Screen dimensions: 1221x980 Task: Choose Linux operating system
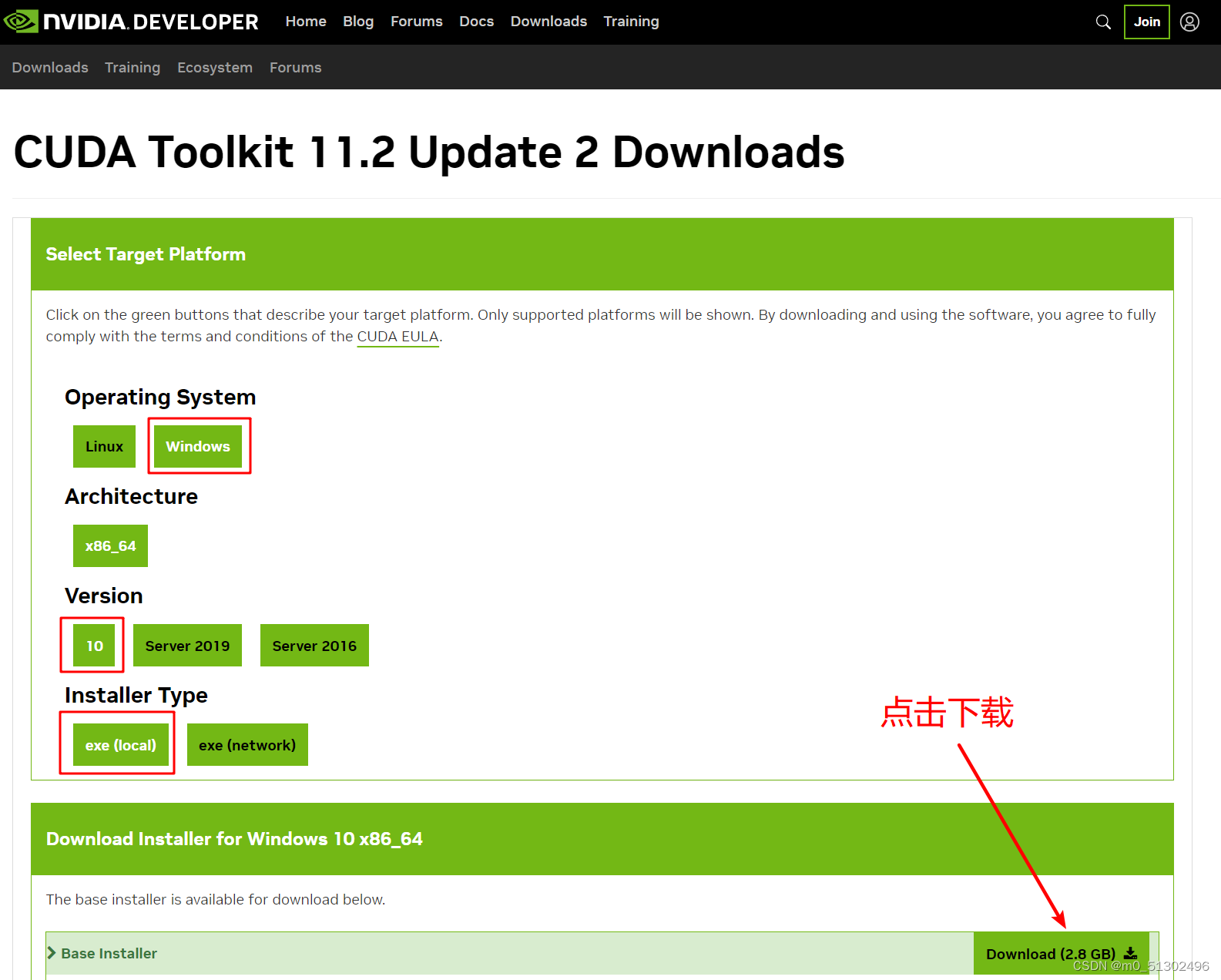[x=104, y=447]
